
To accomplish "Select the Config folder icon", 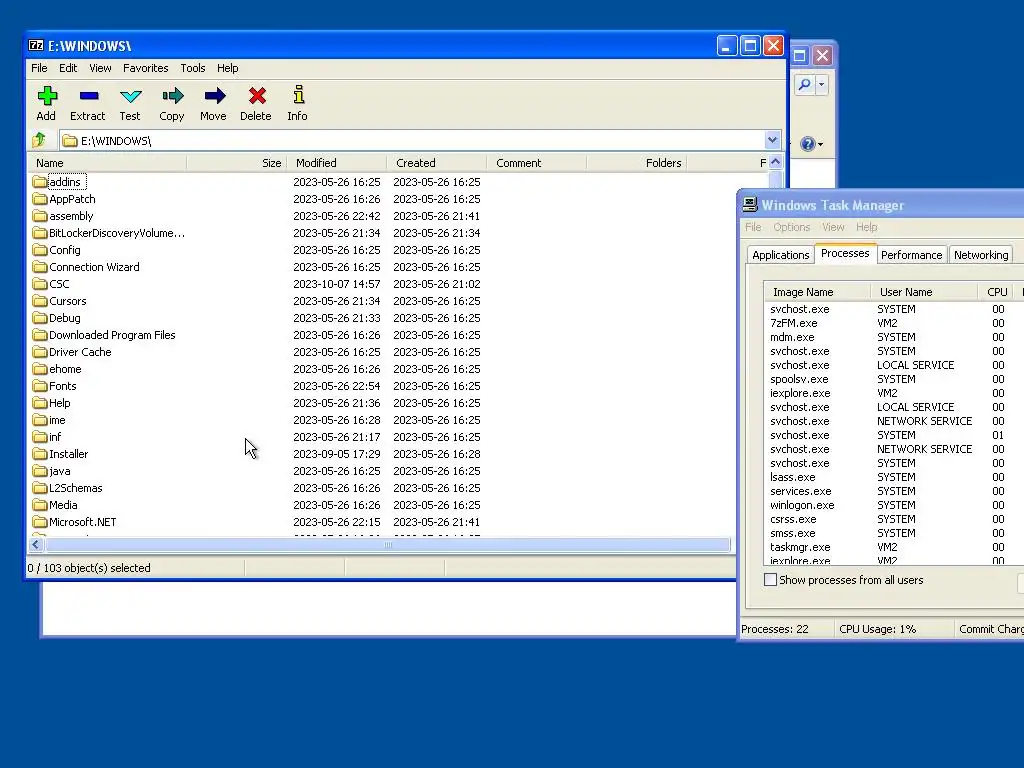I will [x=40, y=249].
